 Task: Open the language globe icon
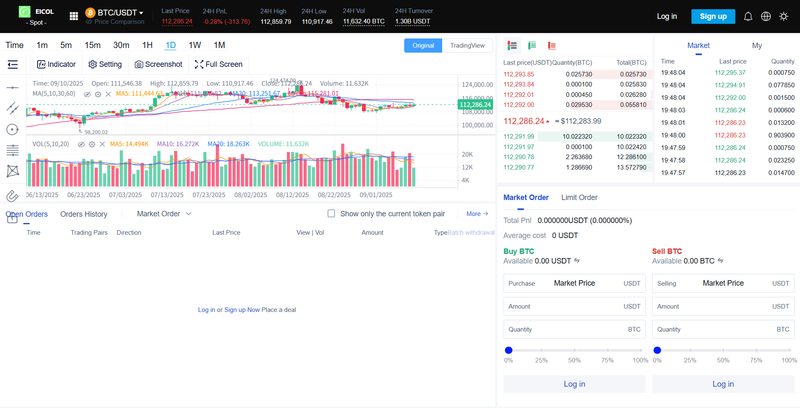766,16
